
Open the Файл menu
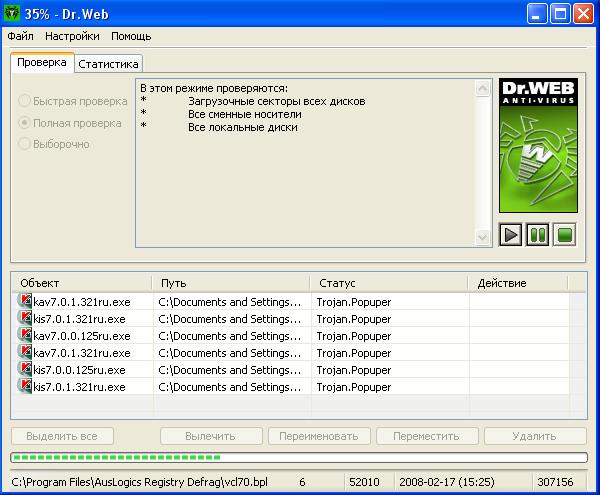click(x=20, y=36)
